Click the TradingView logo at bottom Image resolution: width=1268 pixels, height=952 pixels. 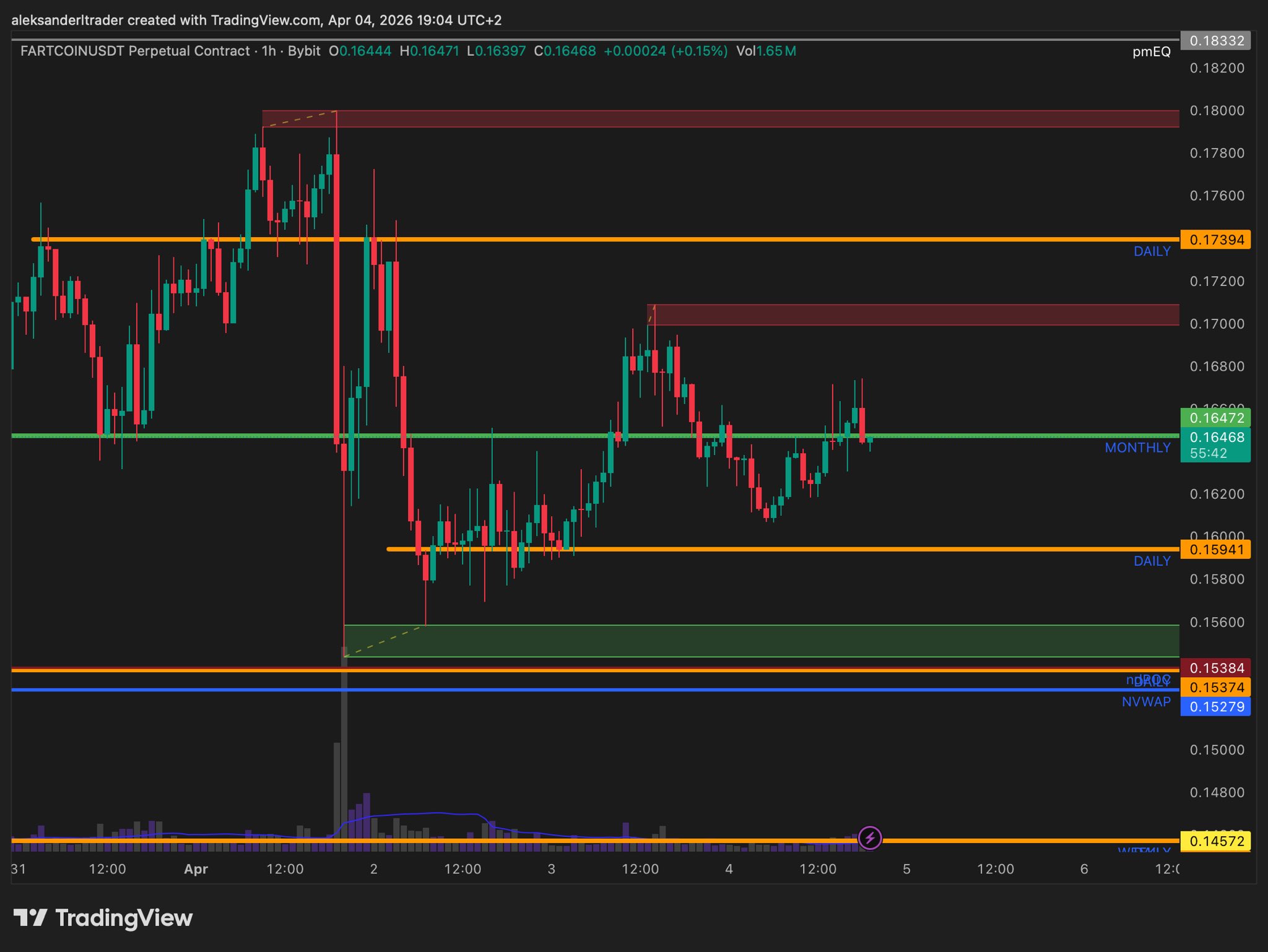coord(103,917)
